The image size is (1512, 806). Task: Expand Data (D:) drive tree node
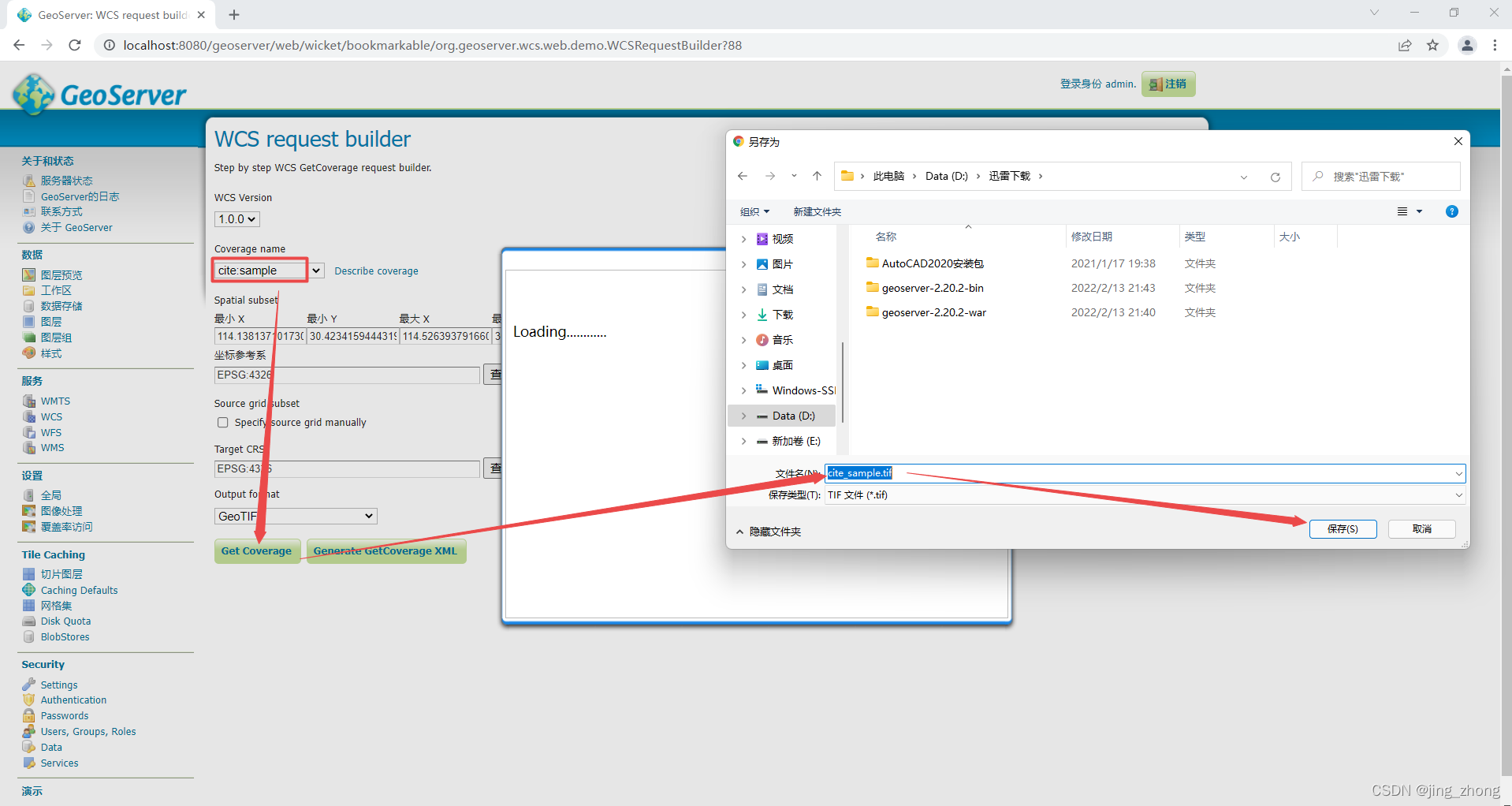[x=743, y=416]
